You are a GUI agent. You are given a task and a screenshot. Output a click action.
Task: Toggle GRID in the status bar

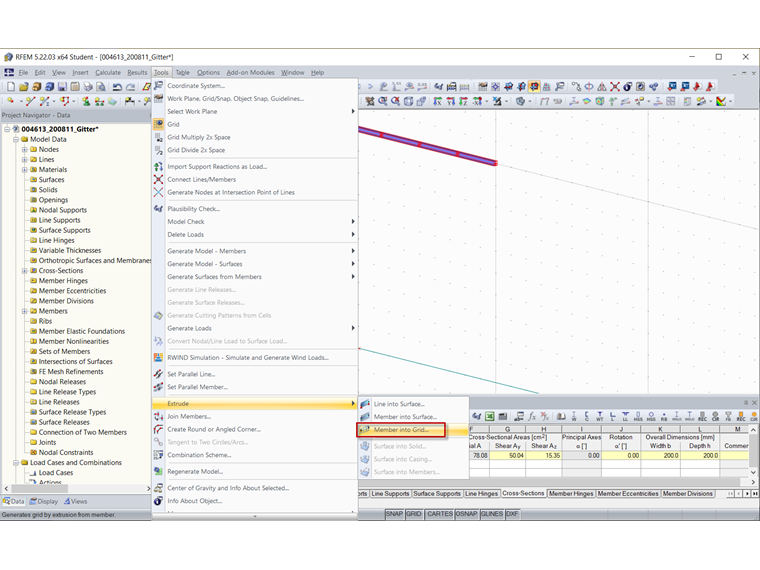(x=413, y=514)
